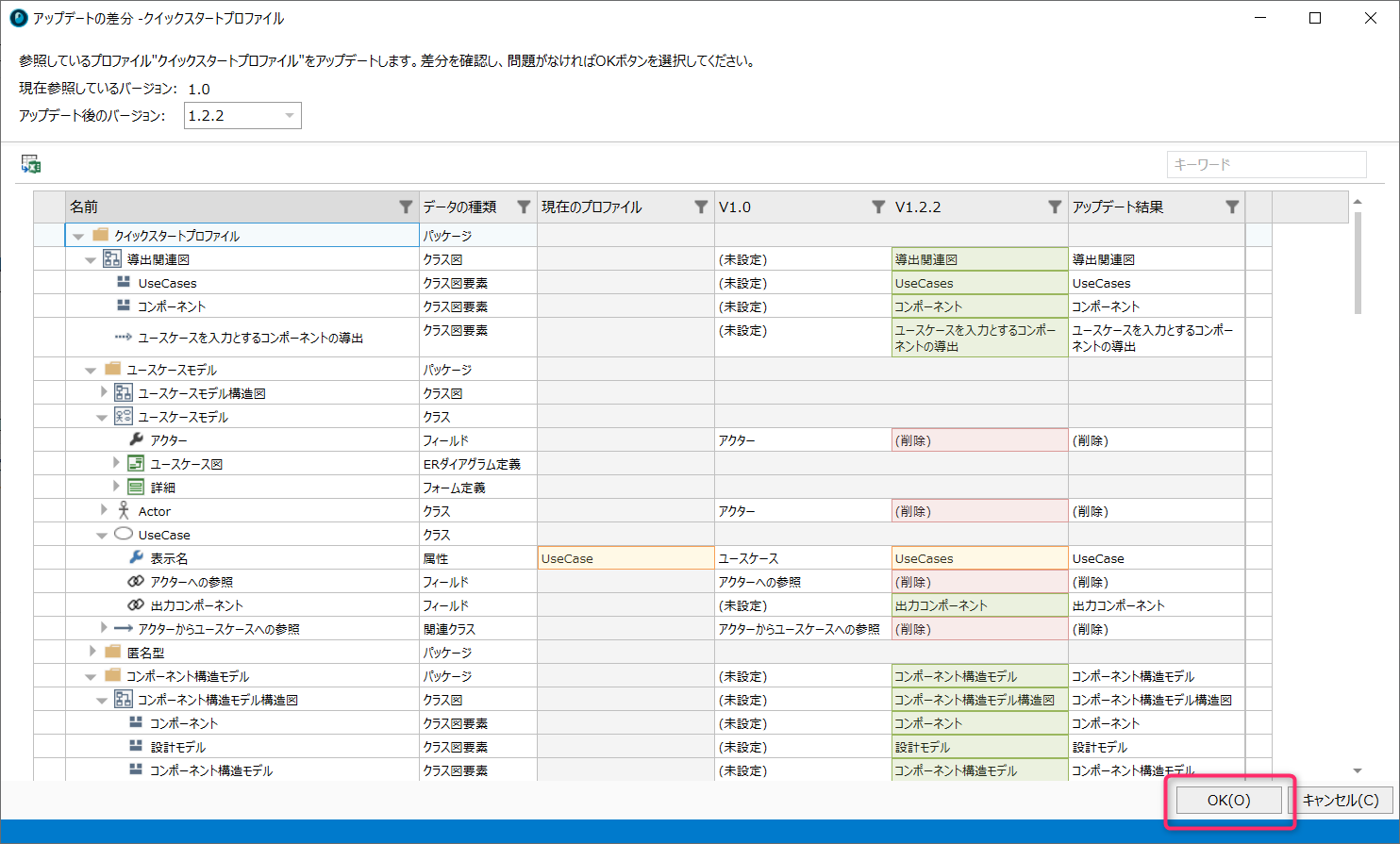Click the データの種類 column header
The width and height of the screenshot is (1400, 844).
click(478, 207)
